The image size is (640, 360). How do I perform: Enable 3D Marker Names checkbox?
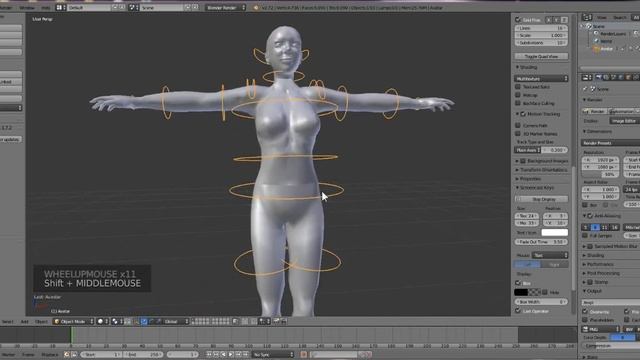click(518, 133)
